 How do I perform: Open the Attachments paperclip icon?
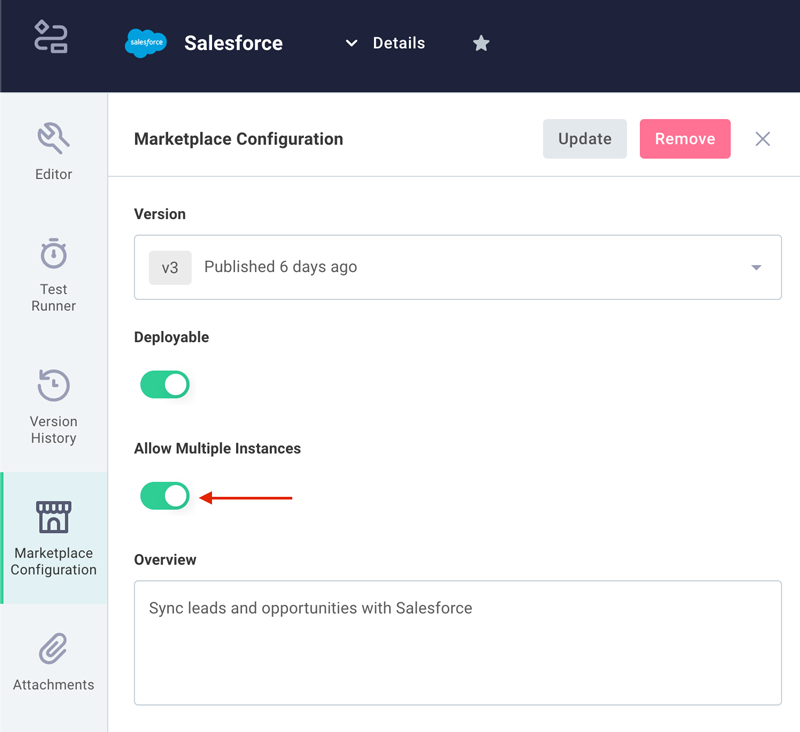pyautogui.click(x=54, y=648)
